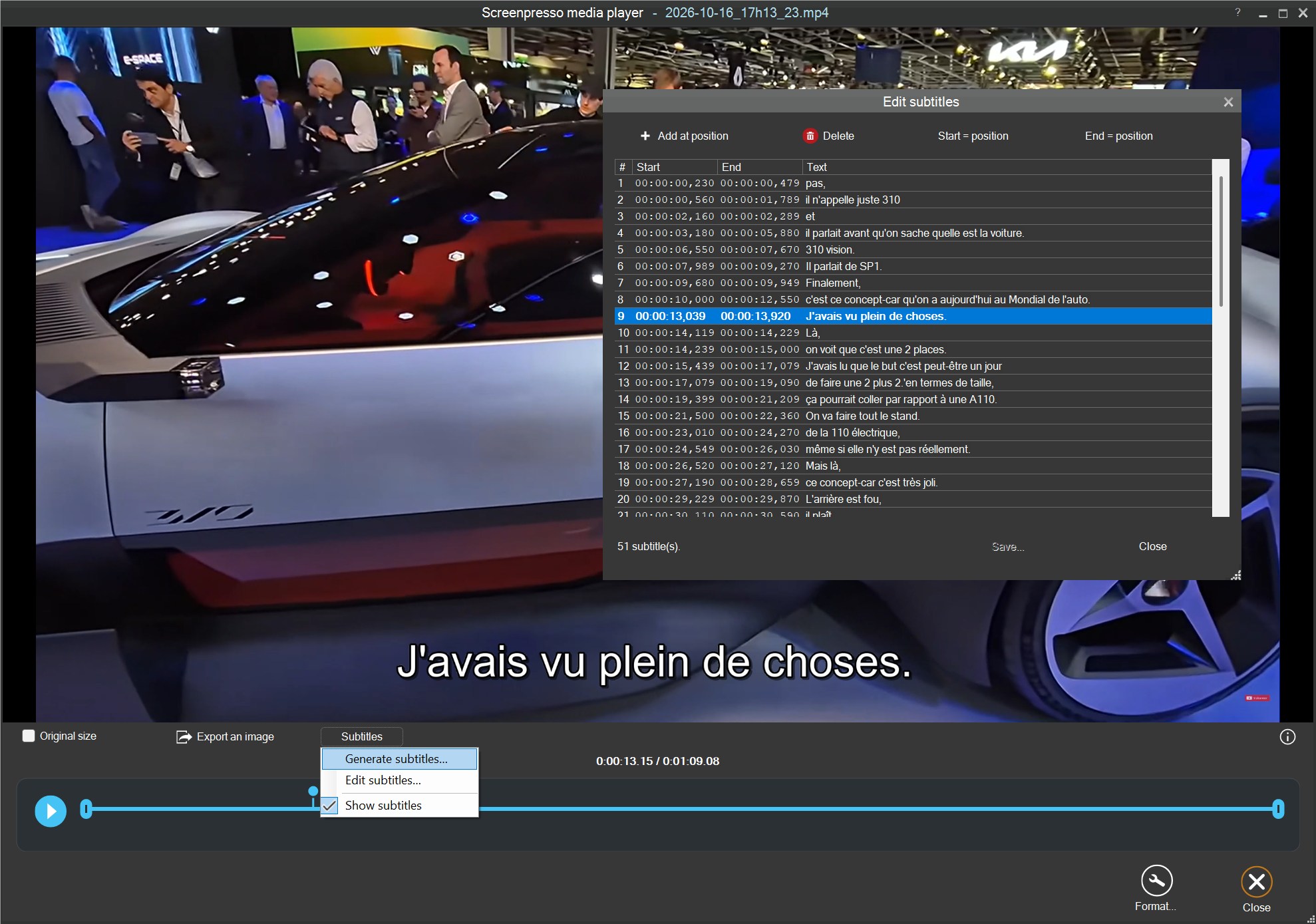This screenshot has height=924, width=1316.
Task: Open the Subtitles dropdown button
Action: pyautogui.click(x=362, y=736)
